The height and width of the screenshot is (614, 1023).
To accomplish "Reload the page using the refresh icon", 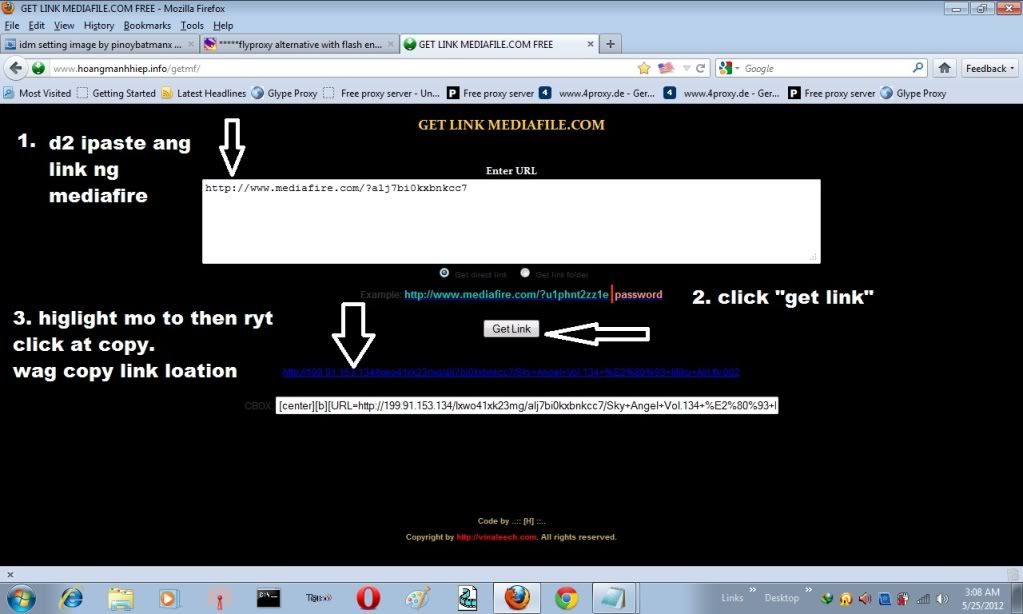I will (x=701, y=68).
